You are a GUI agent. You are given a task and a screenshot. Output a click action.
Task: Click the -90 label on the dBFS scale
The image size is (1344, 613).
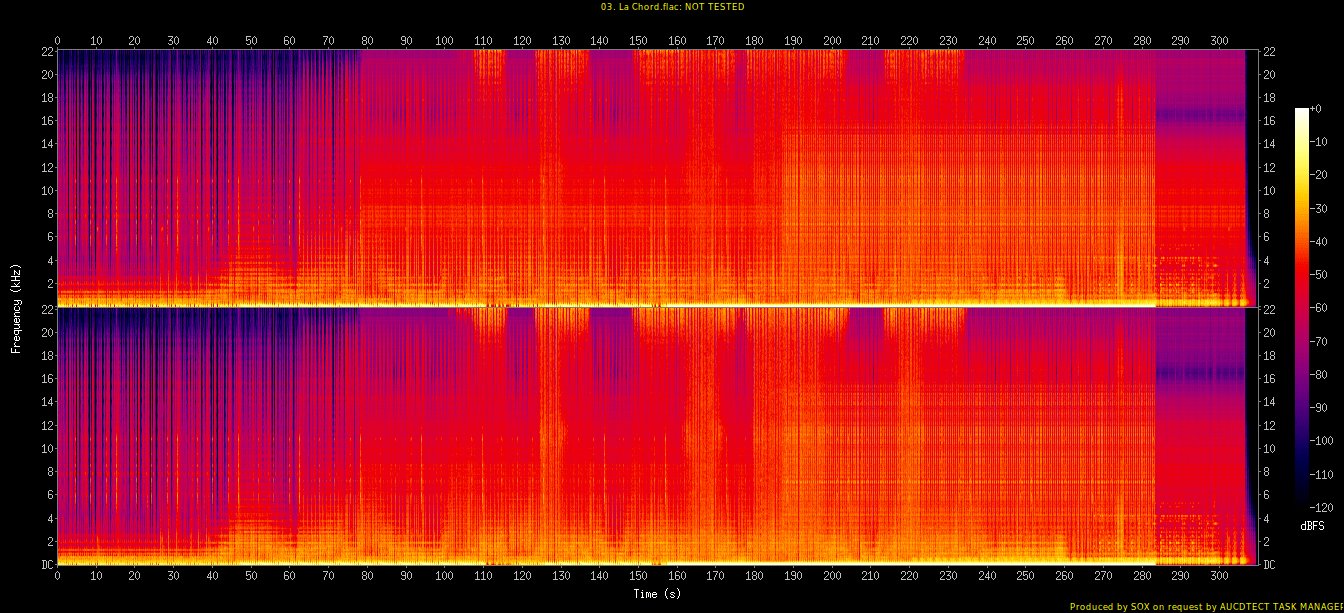[x=1319, y=408]
